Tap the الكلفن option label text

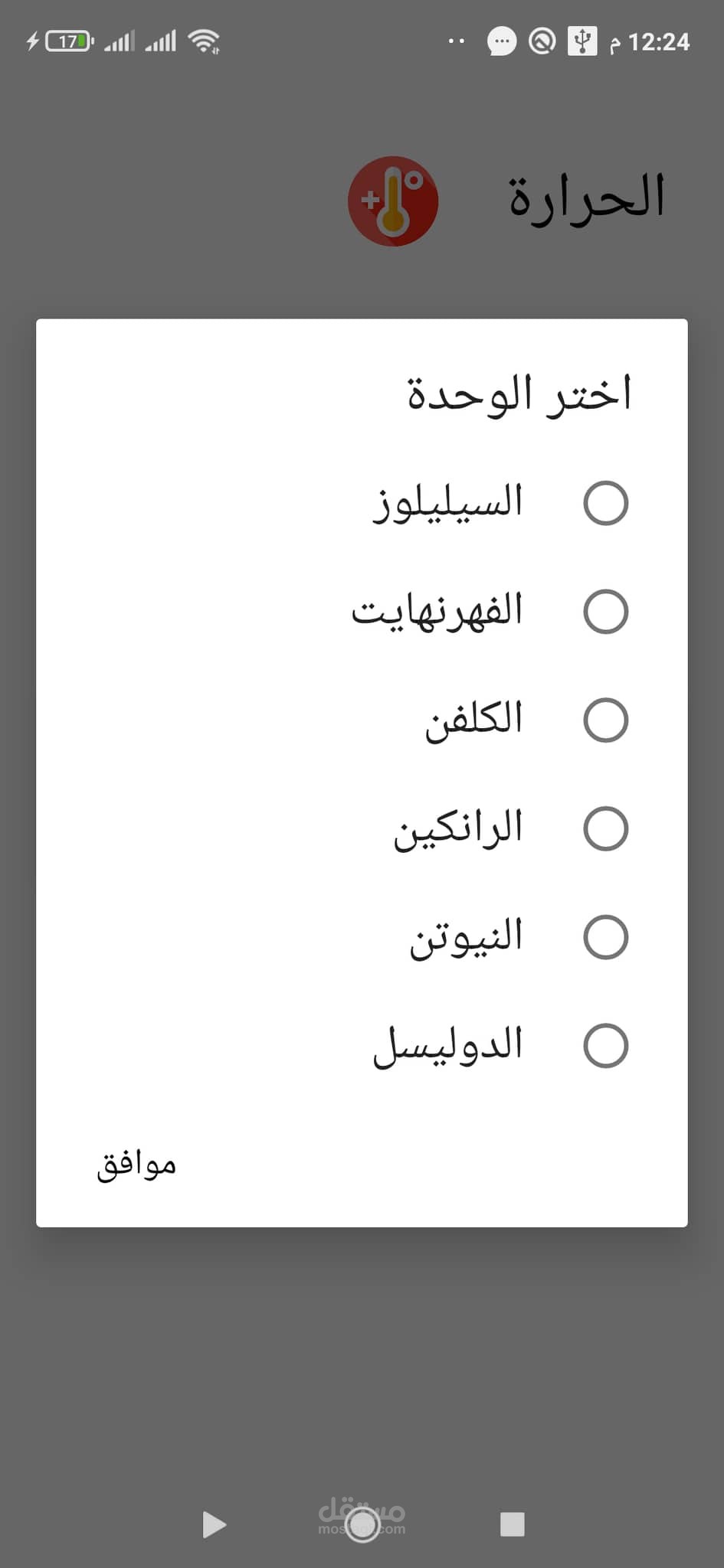tap(474, 720)
